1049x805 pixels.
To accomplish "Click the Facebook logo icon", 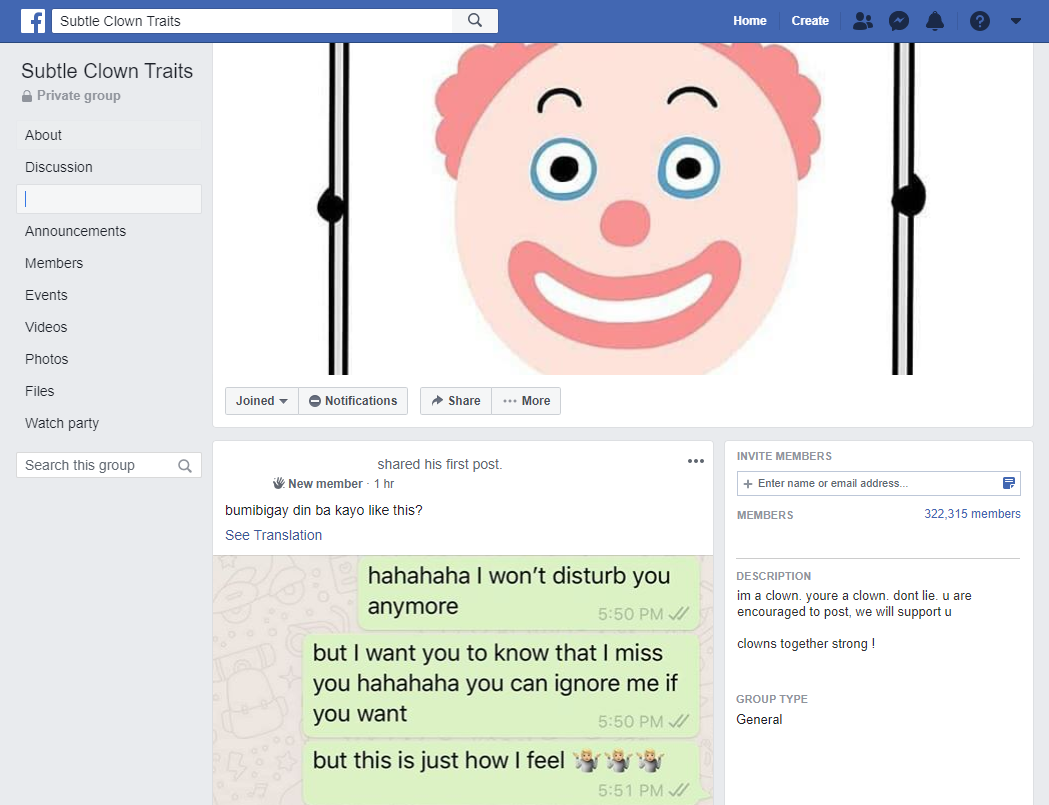I will (33, 21).
